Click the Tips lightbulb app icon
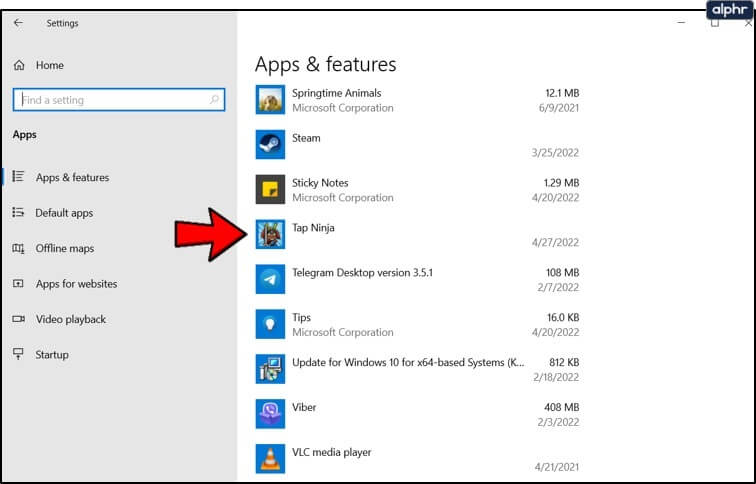This screenshot has width=756, height=484. 270,324
